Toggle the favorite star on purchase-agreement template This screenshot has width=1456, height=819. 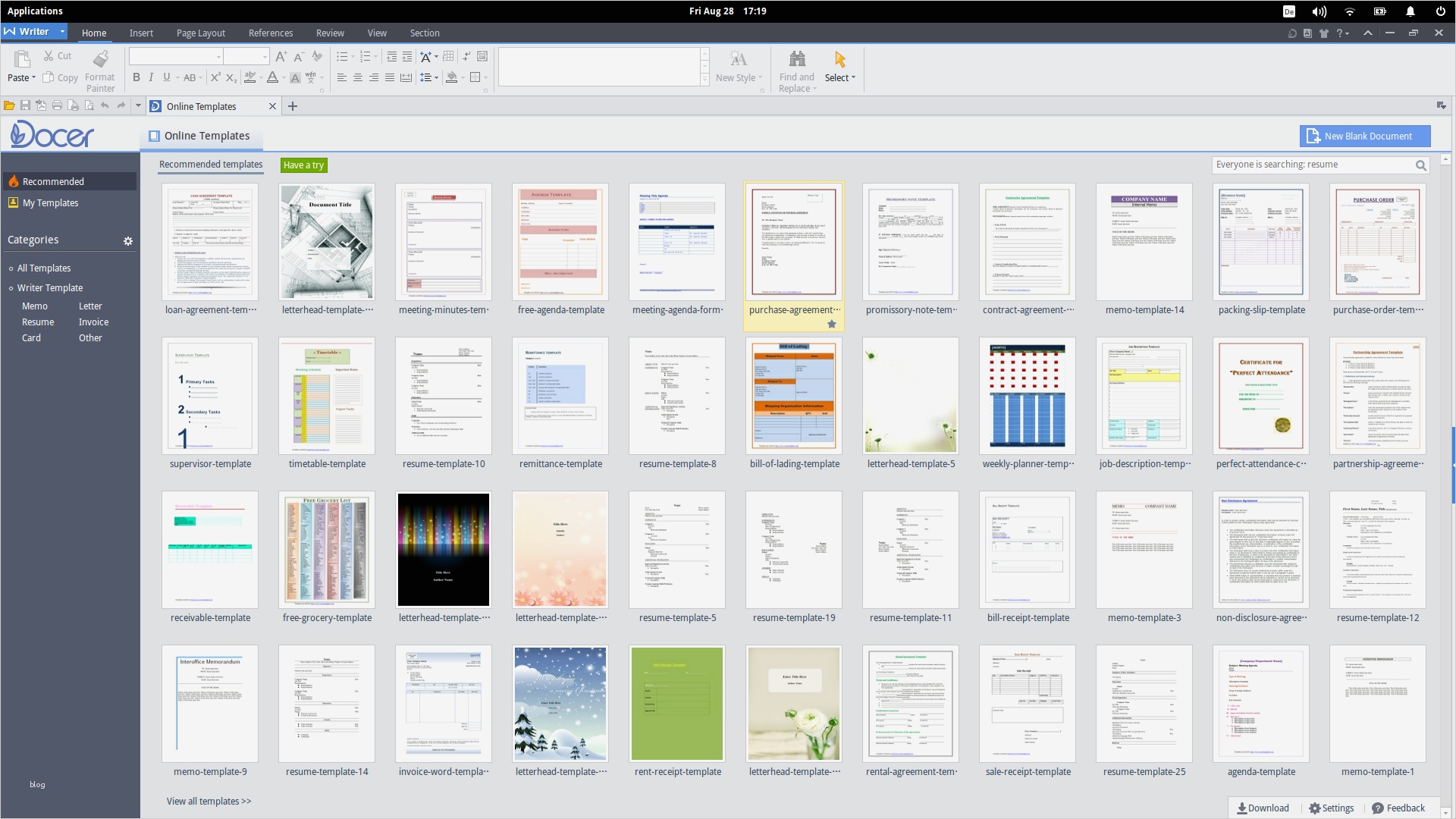(x=832, y=324)
